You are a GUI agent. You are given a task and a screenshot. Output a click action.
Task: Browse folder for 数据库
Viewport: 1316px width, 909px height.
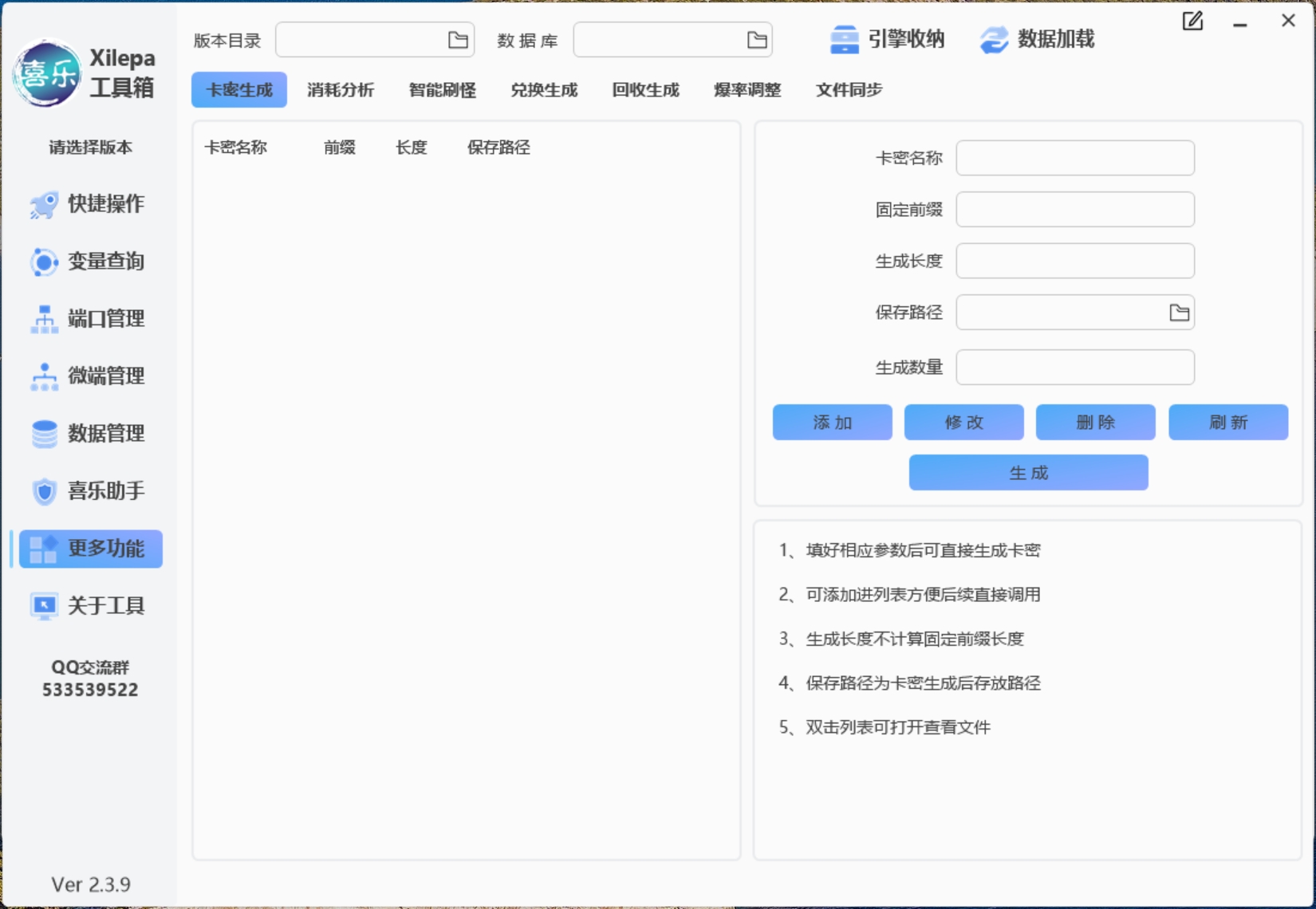[x=757, y=40]
